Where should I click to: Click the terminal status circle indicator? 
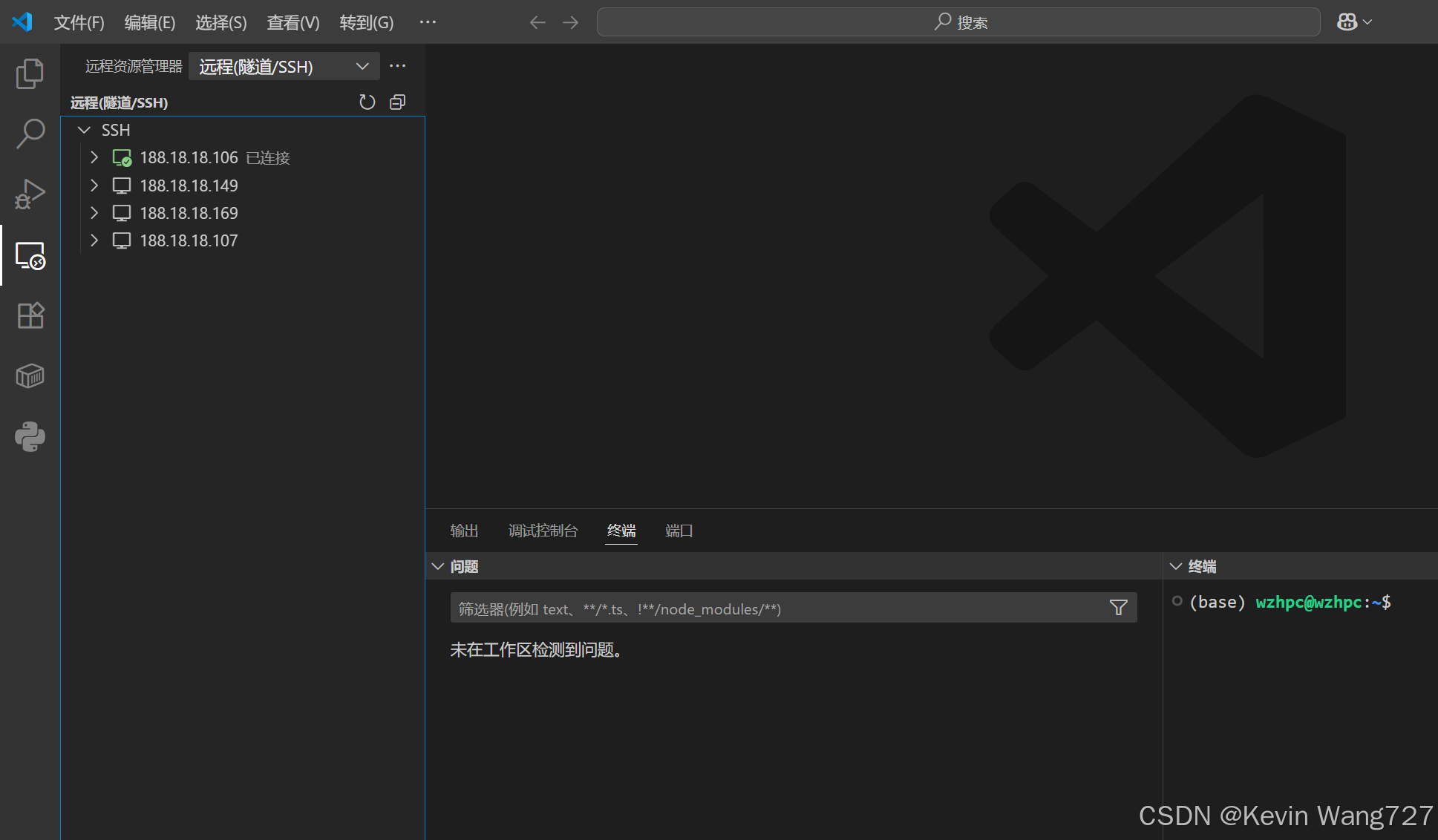pos(1177,601)
